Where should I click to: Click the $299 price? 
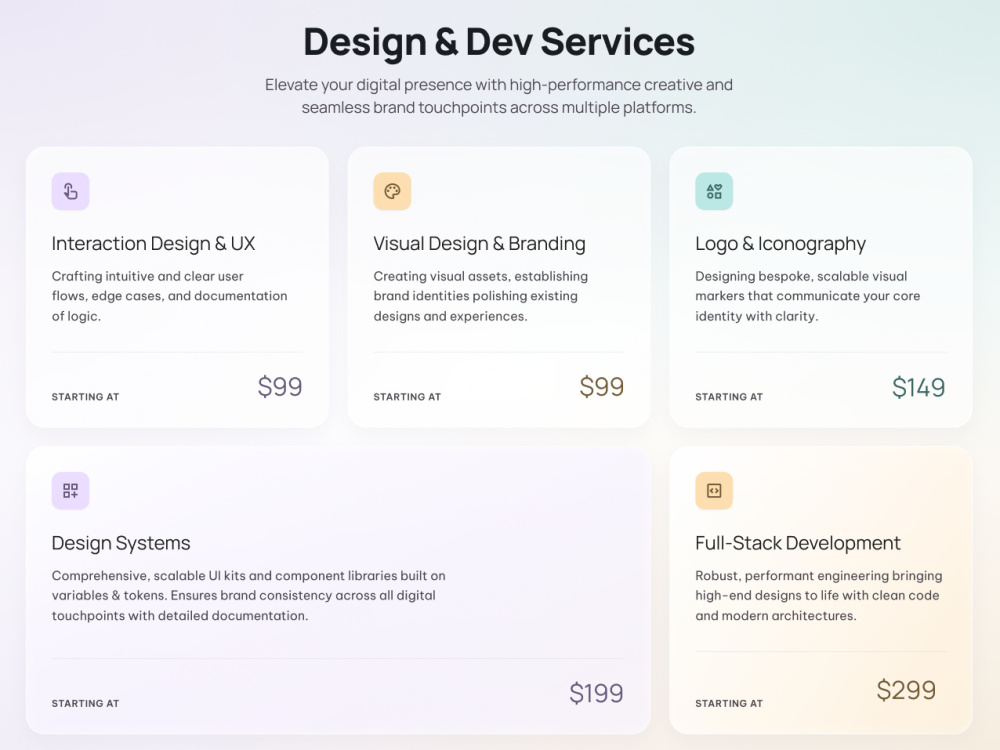906,690
